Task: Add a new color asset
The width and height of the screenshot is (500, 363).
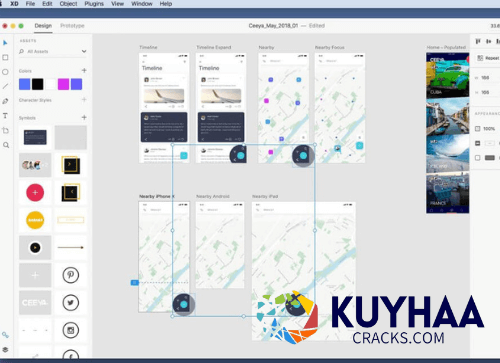Action: [84, 70]
